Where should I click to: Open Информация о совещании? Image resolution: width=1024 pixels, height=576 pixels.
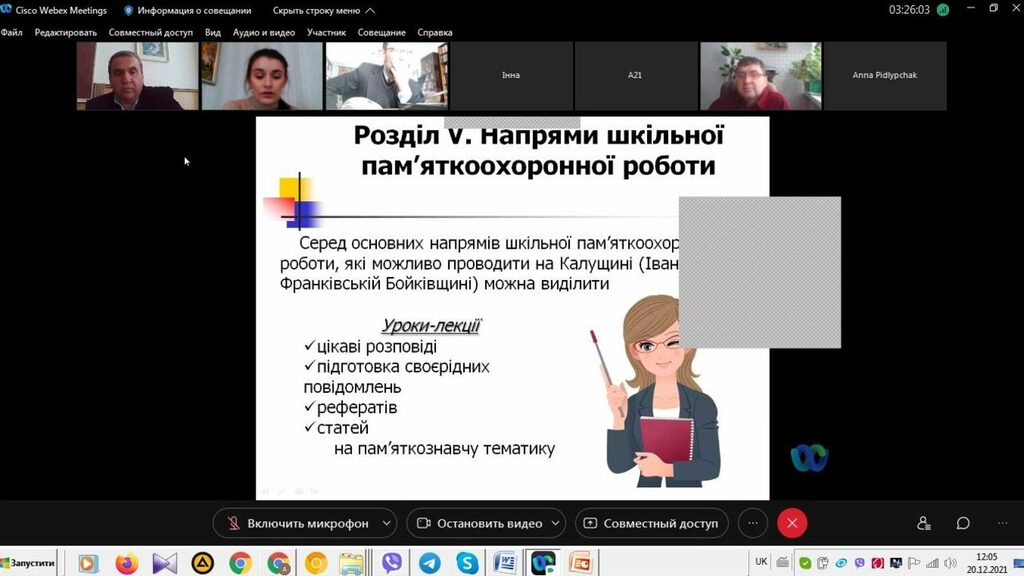[x=187, y=10]
